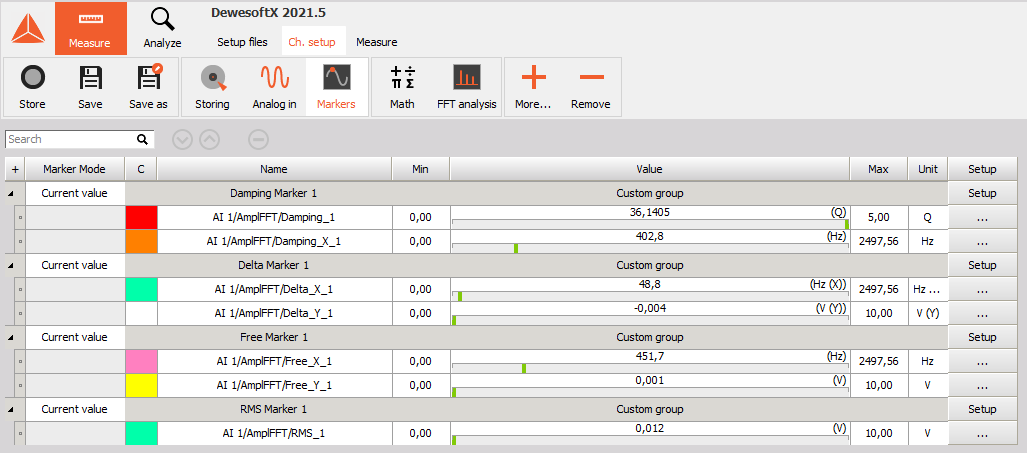Open setup ellipsis for Free_X_1 channel
The width and height of the screenshot is (1027, 453).
click(x=982, y=361)
